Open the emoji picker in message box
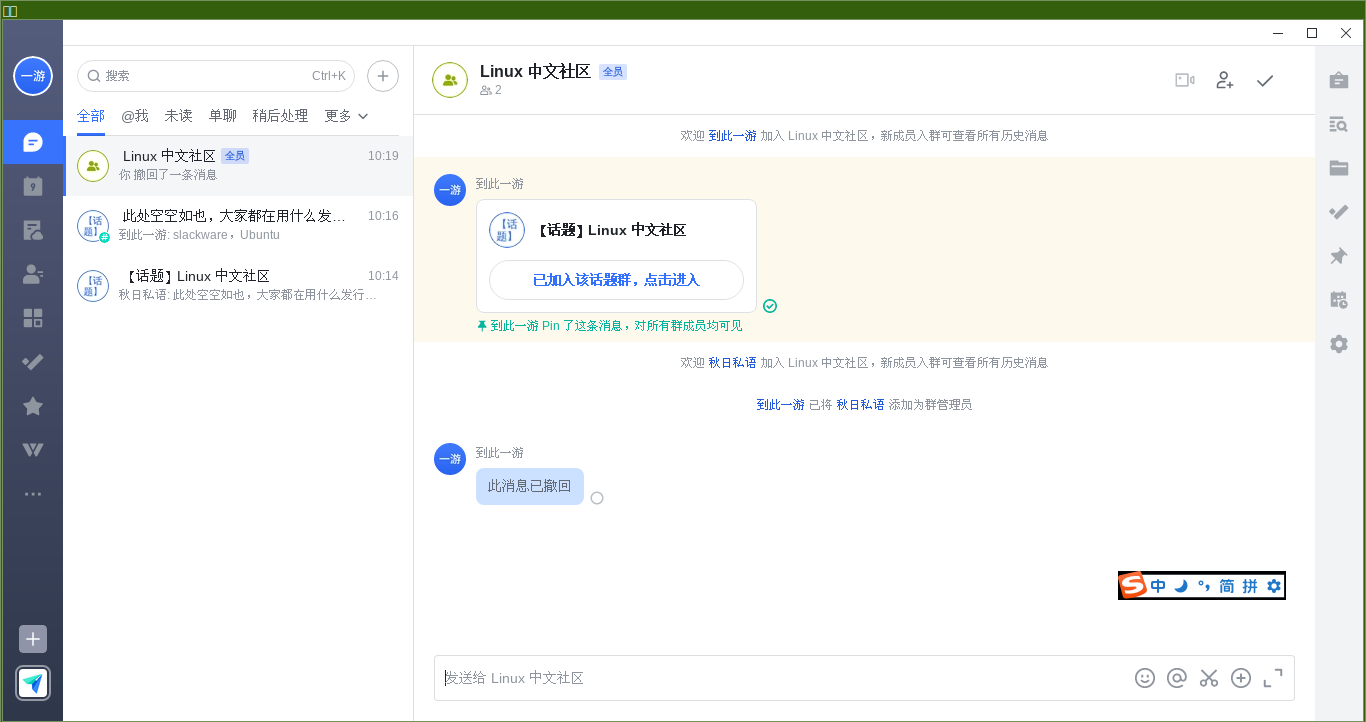Screen dimensions: 1366x722 coord(1145,678)
